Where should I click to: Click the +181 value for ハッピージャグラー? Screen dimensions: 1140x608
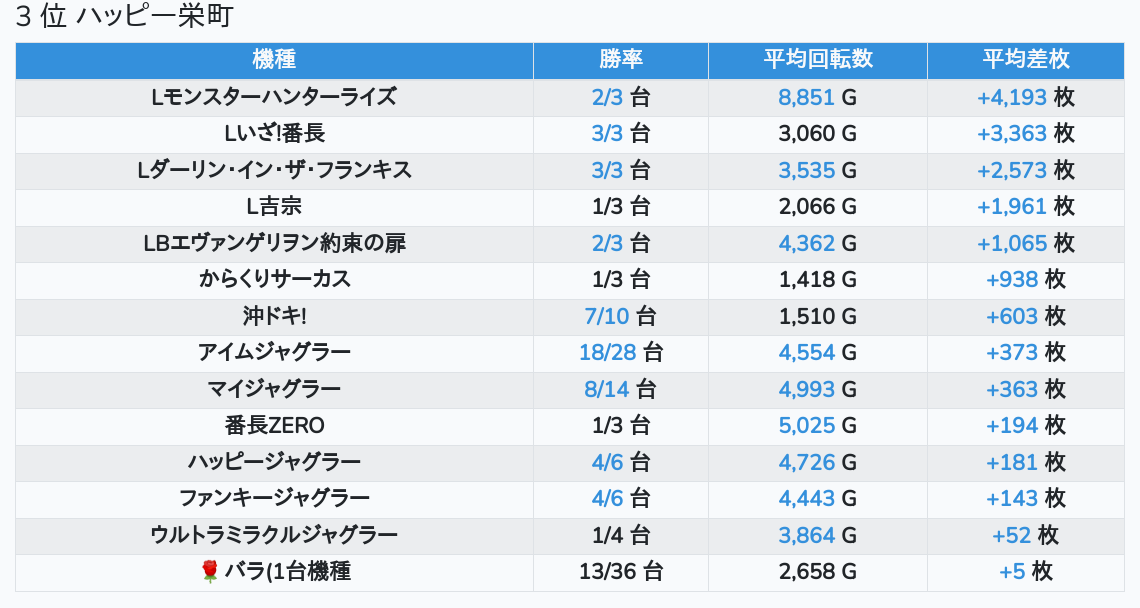[x=1011, y=463]
